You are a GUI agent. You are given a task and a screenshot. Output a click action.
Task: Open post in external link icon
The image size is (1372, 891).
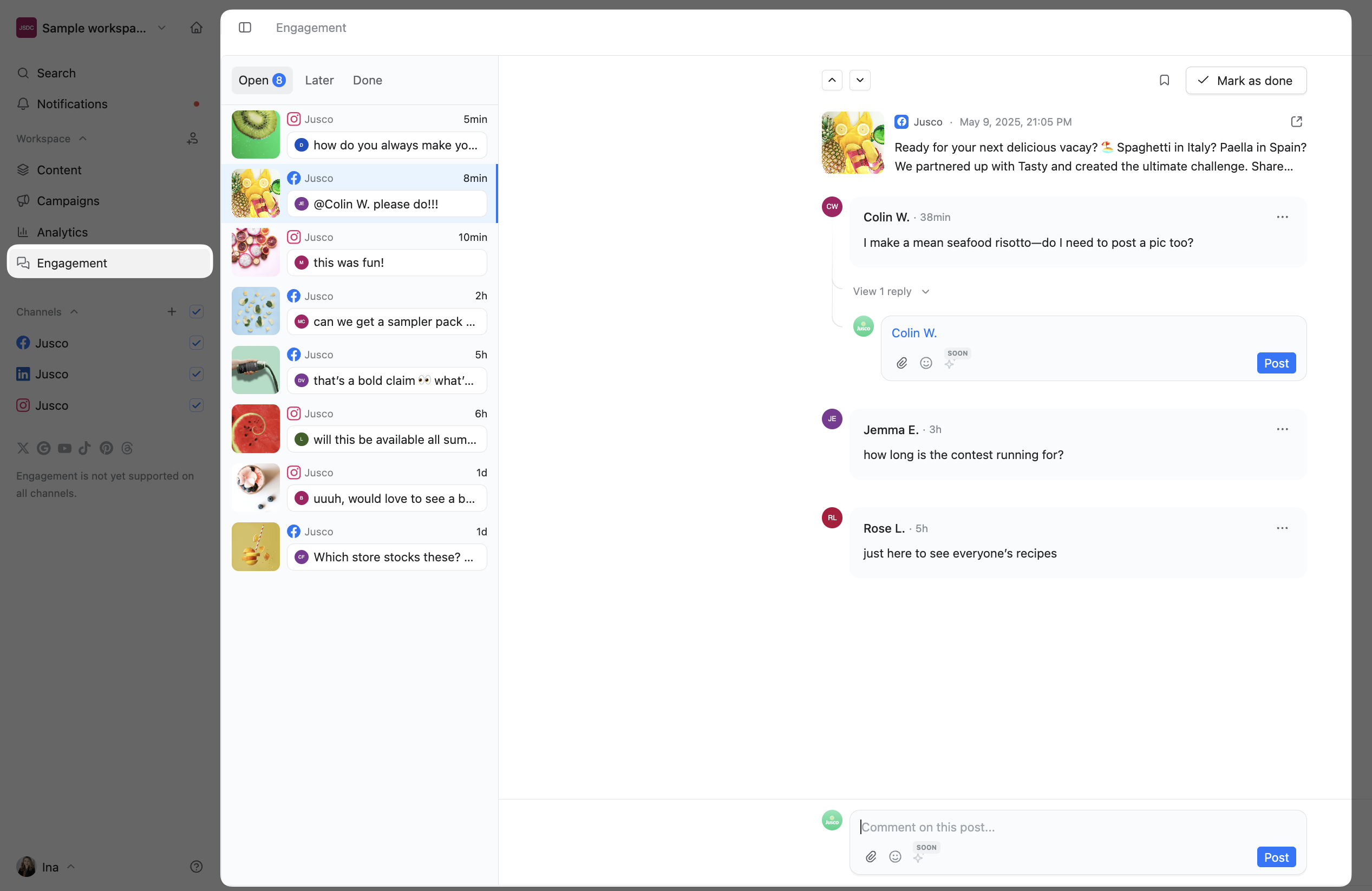point(1296,122)
